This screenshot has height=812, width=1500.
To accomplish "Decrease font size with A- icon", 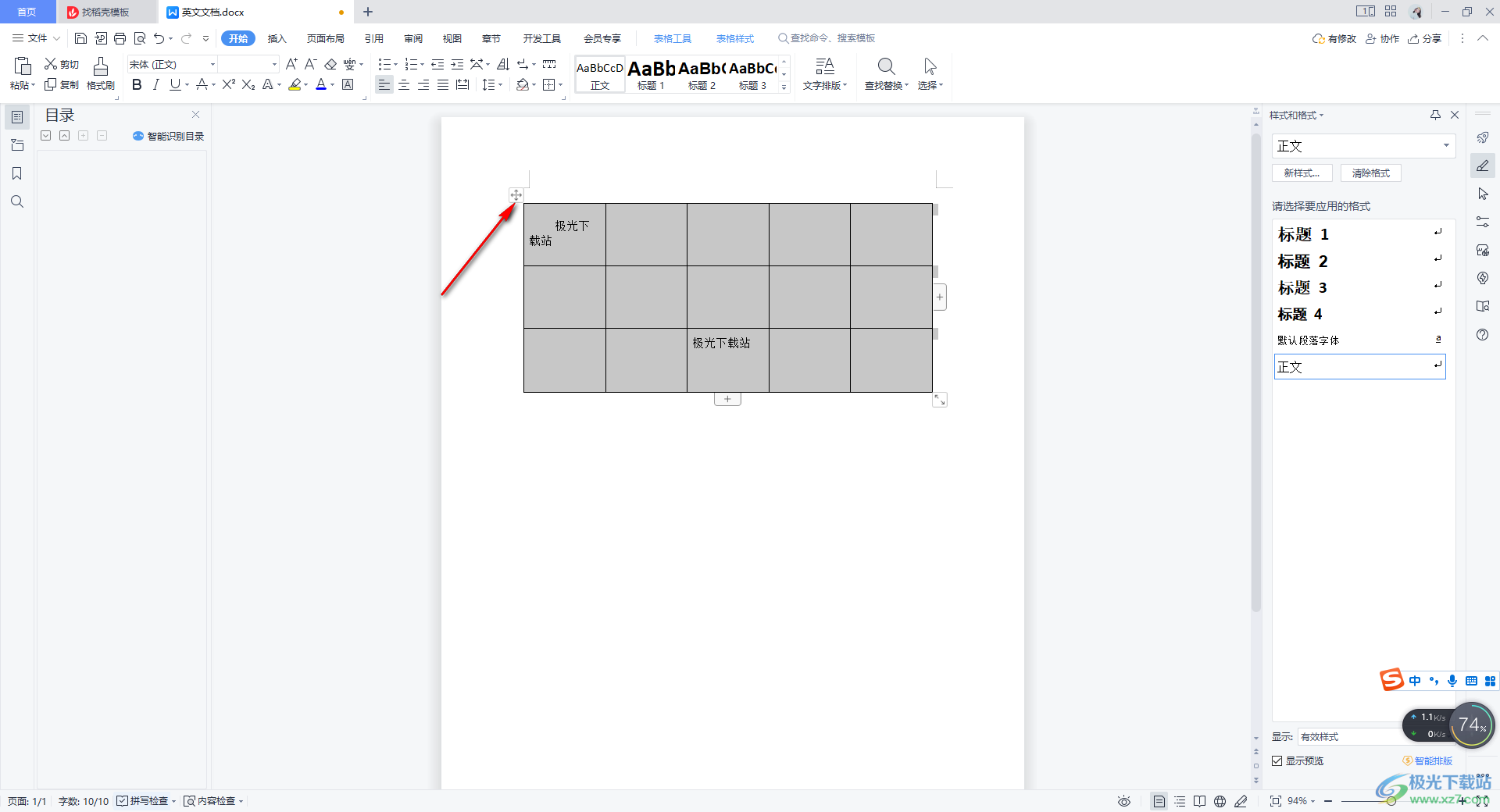I will [x=310, y=64].
